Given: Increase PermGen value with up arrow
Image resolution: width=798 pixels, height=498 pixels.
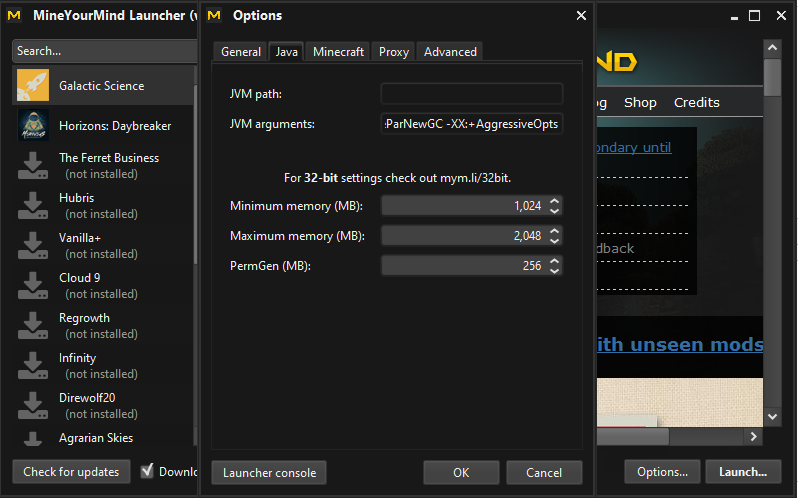Looking at the screenshot, I should click(554, 261).
